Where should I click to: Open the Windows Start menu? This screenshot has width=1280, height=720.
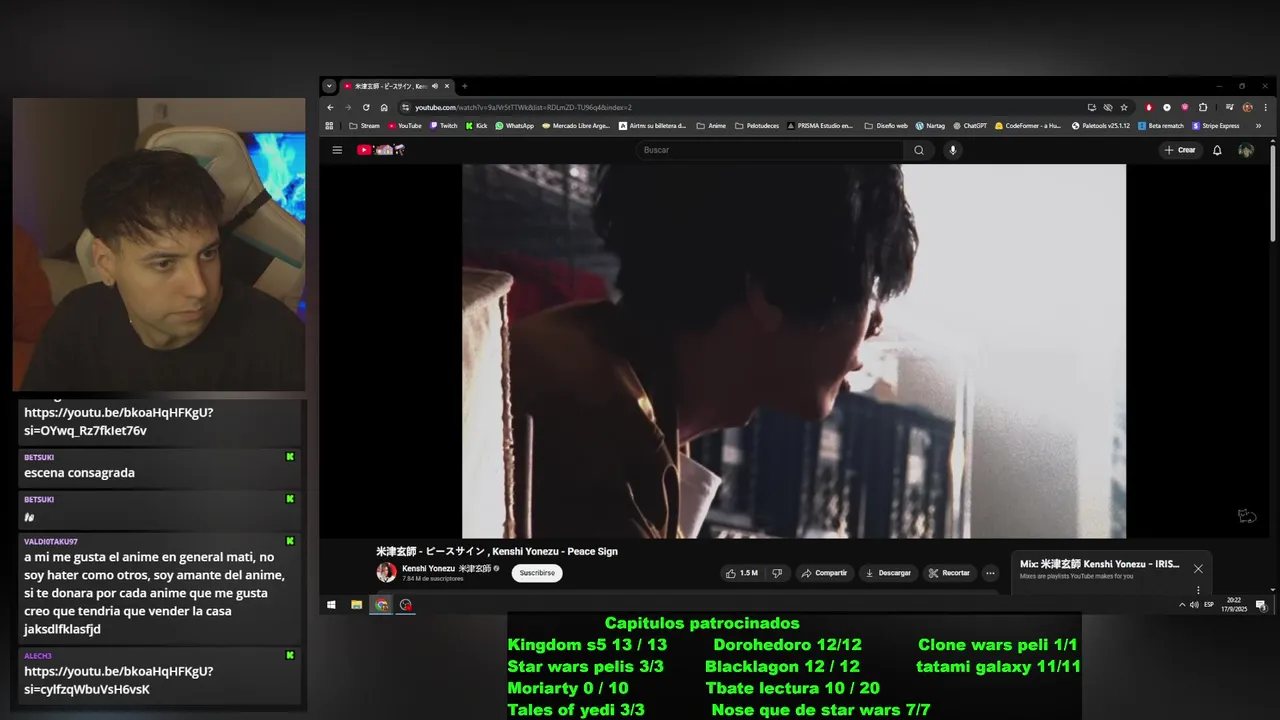click(x=331, y=605)
